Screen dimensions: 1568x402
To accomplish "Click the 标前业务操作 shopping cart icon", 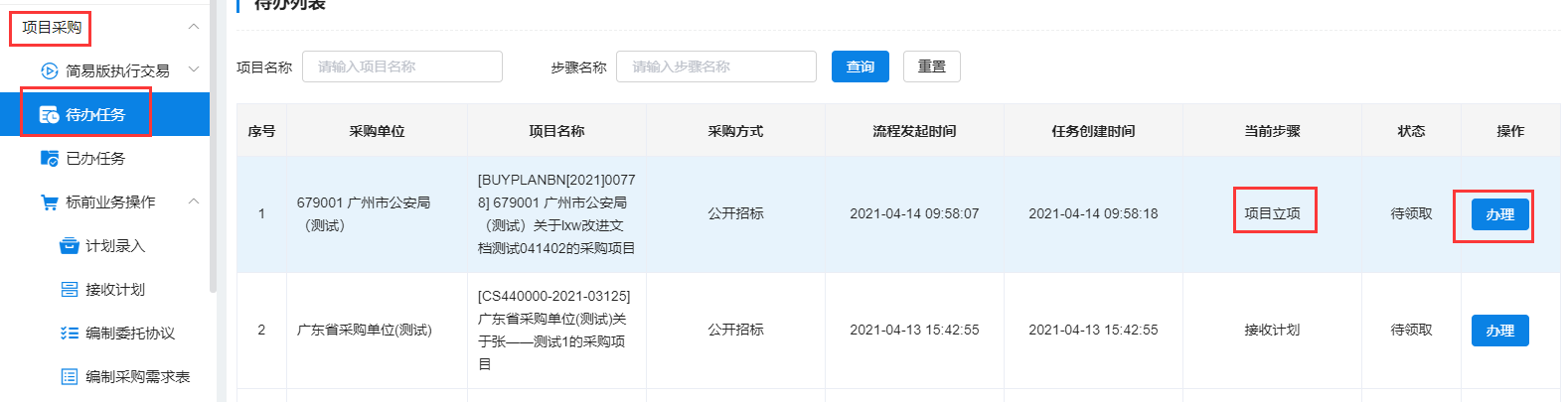I will (49, 201).
